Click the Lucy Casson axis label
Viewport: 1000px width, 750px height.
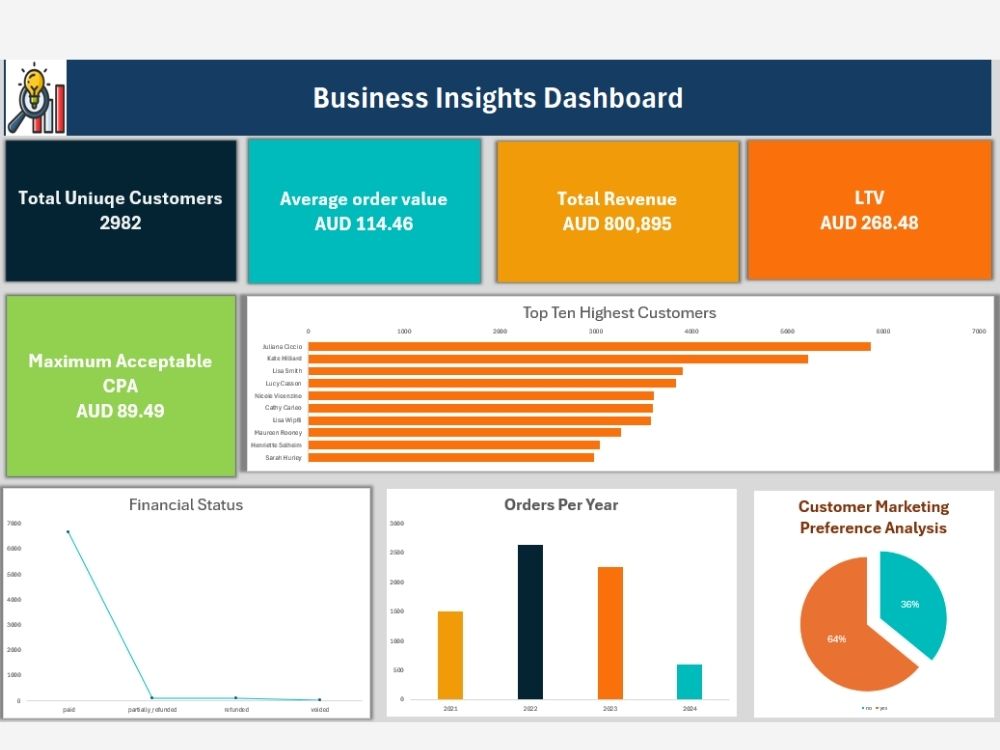coord(283,383)
